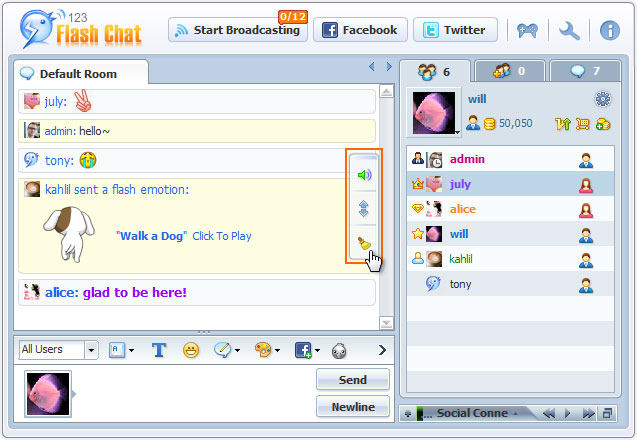This screenshot has width=637, height=440.
Task: Select the friends tab showing 0
Action: 510,72
